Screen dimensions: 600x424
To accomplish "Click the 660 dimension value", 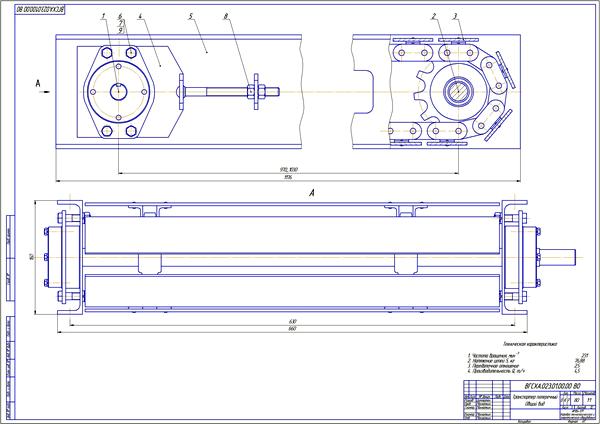I will (x=292, y=329).
